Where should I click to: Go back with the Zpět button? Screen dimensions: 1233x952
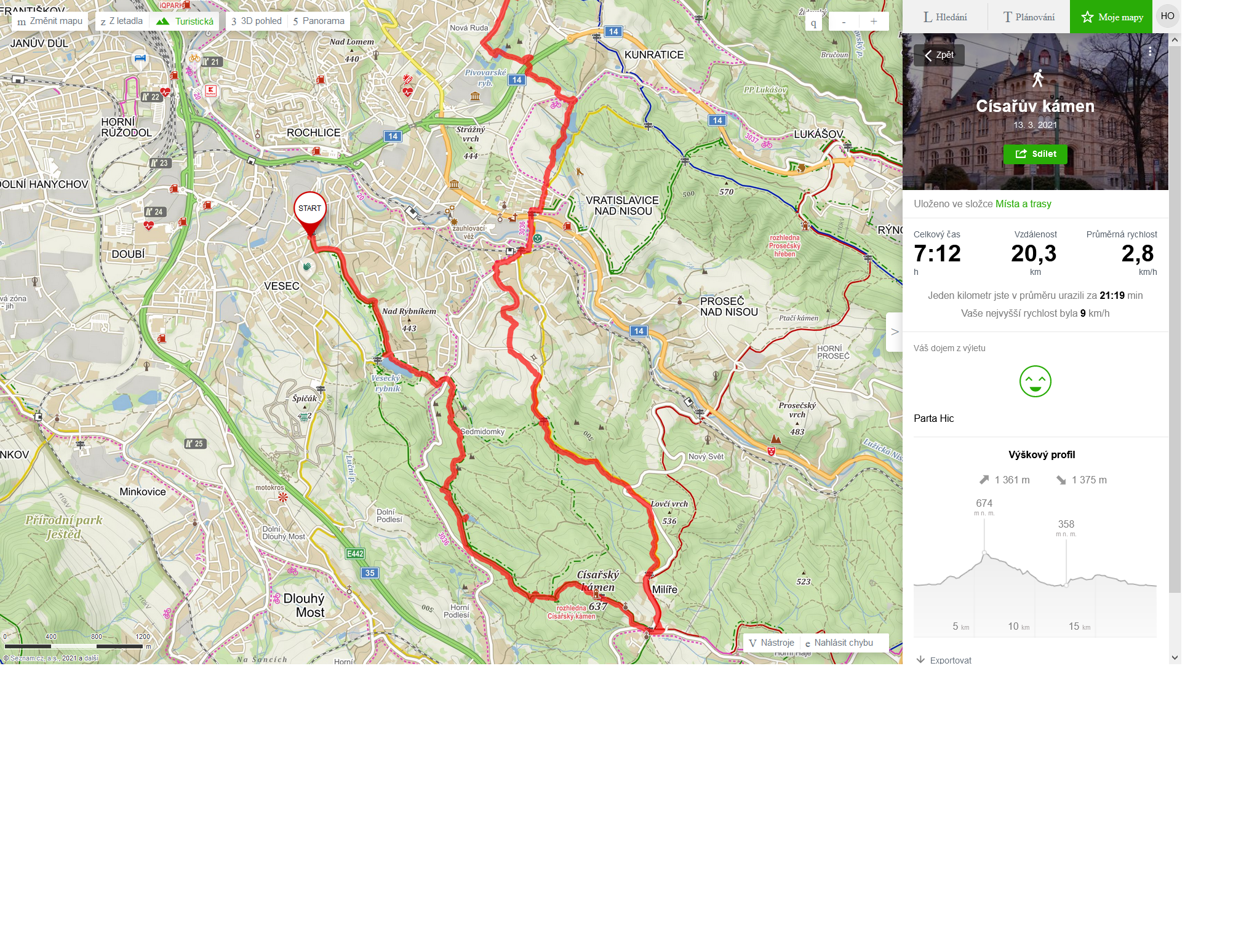pyautogui.click(x=939, y=55)
